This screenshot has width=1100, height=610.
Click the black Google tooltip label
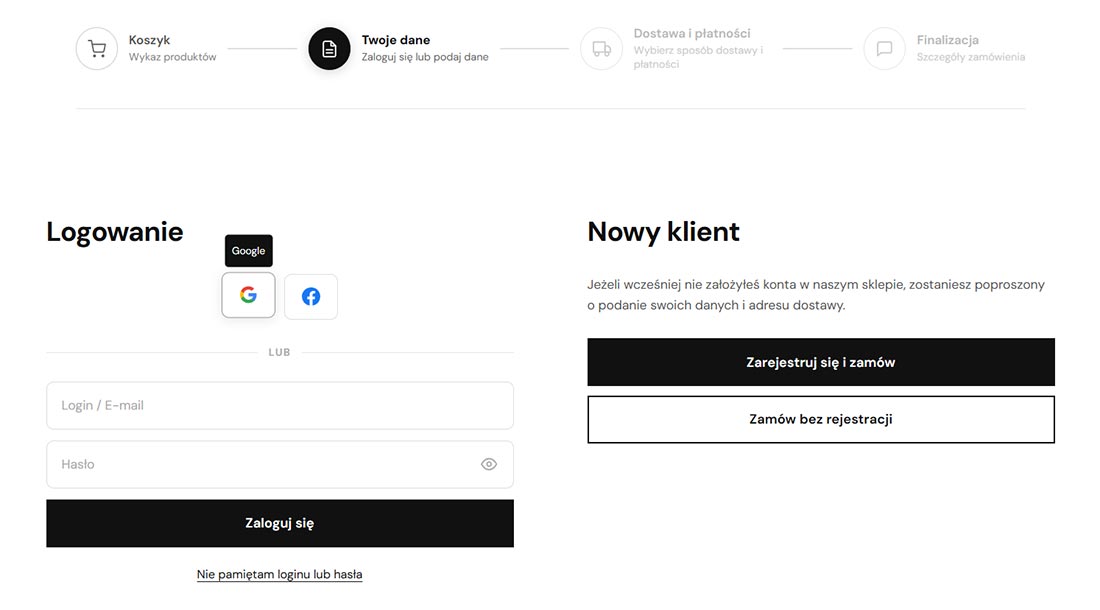point(248,251)
